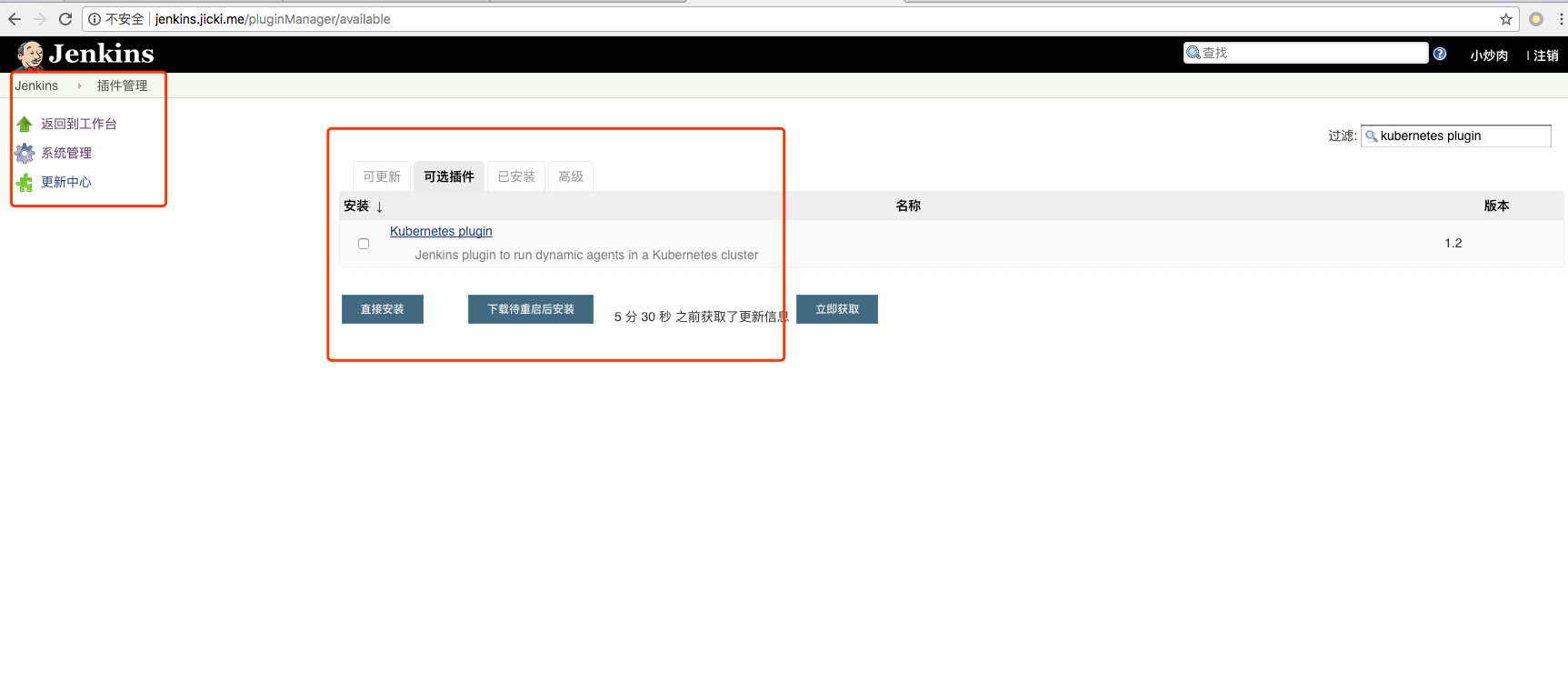Click the version value 1.2

click(1453, 243)
